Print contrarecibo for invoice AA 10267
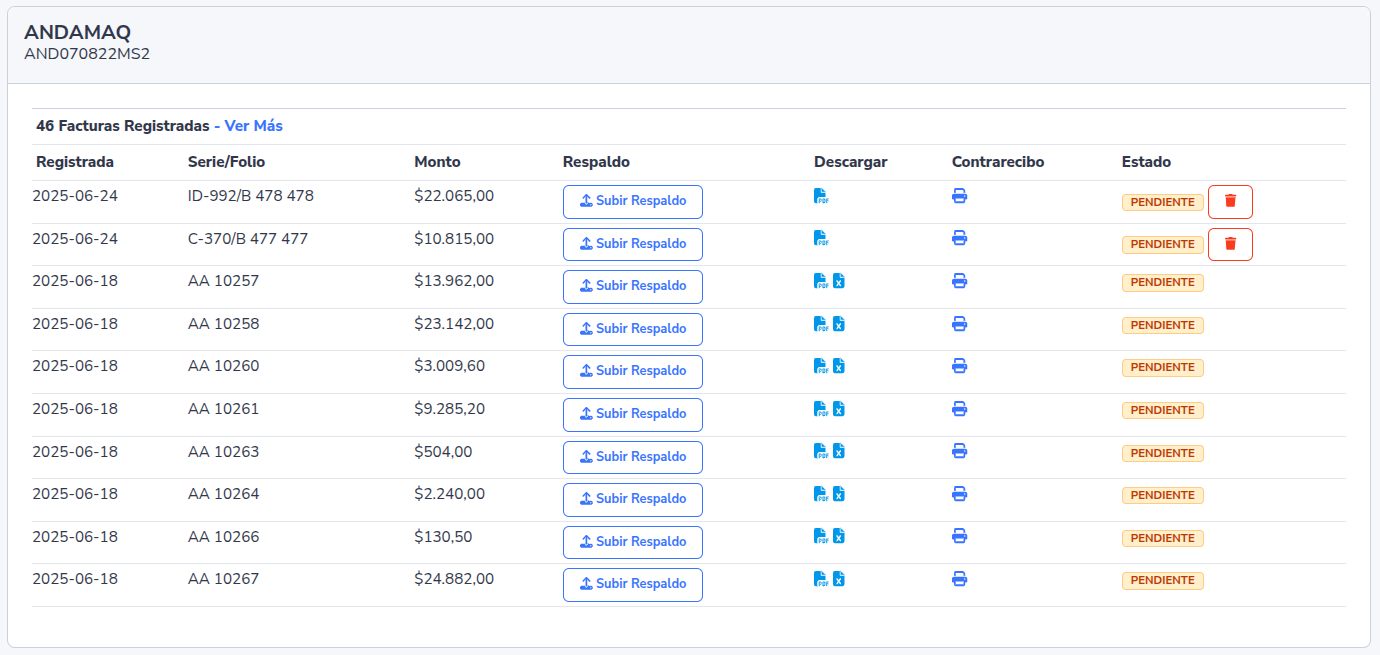Screen dimensions: 1380x655 pos(959,579)
